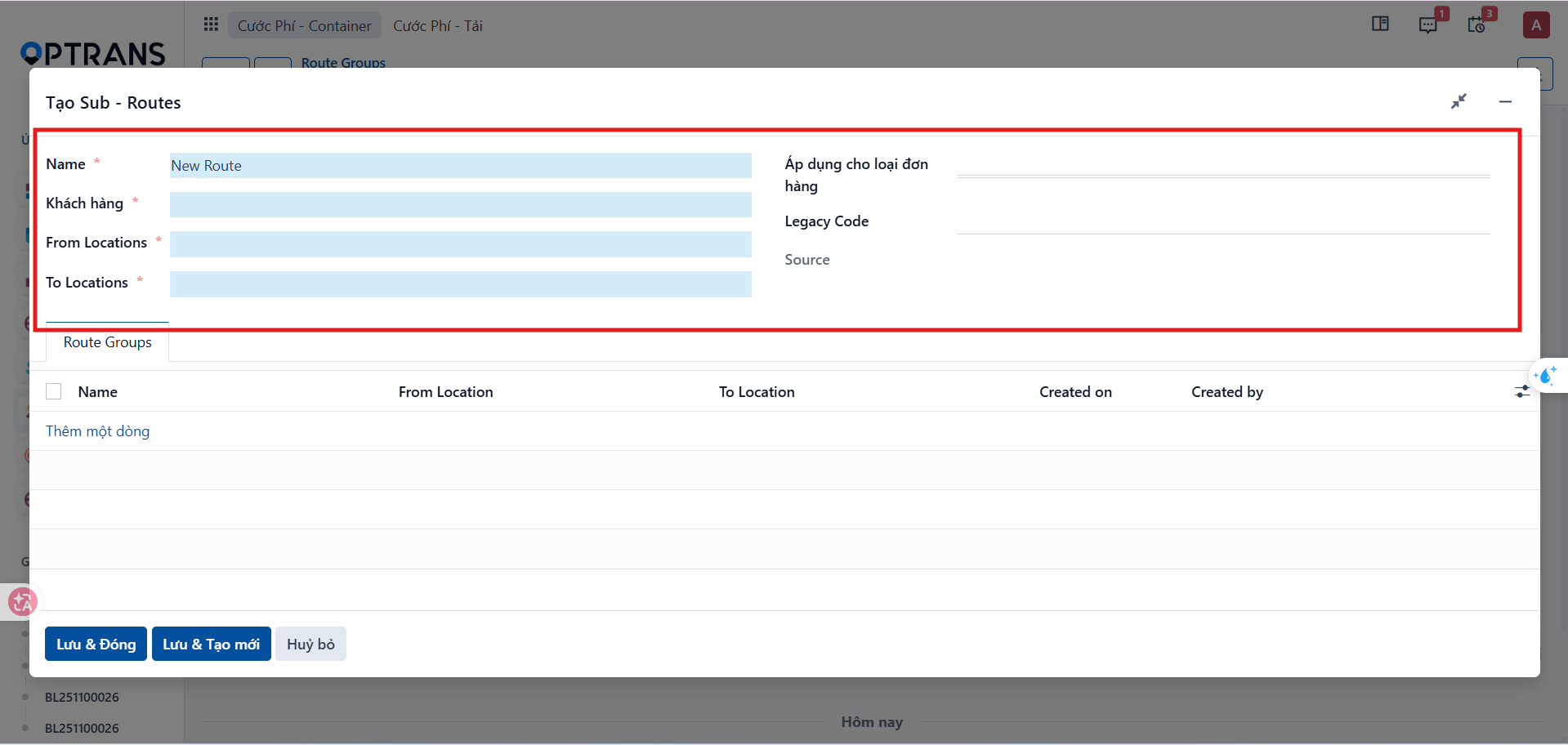Switch to Cước Phí - Container menu
Screen dimensions: 1568x745
click(304, 25)
